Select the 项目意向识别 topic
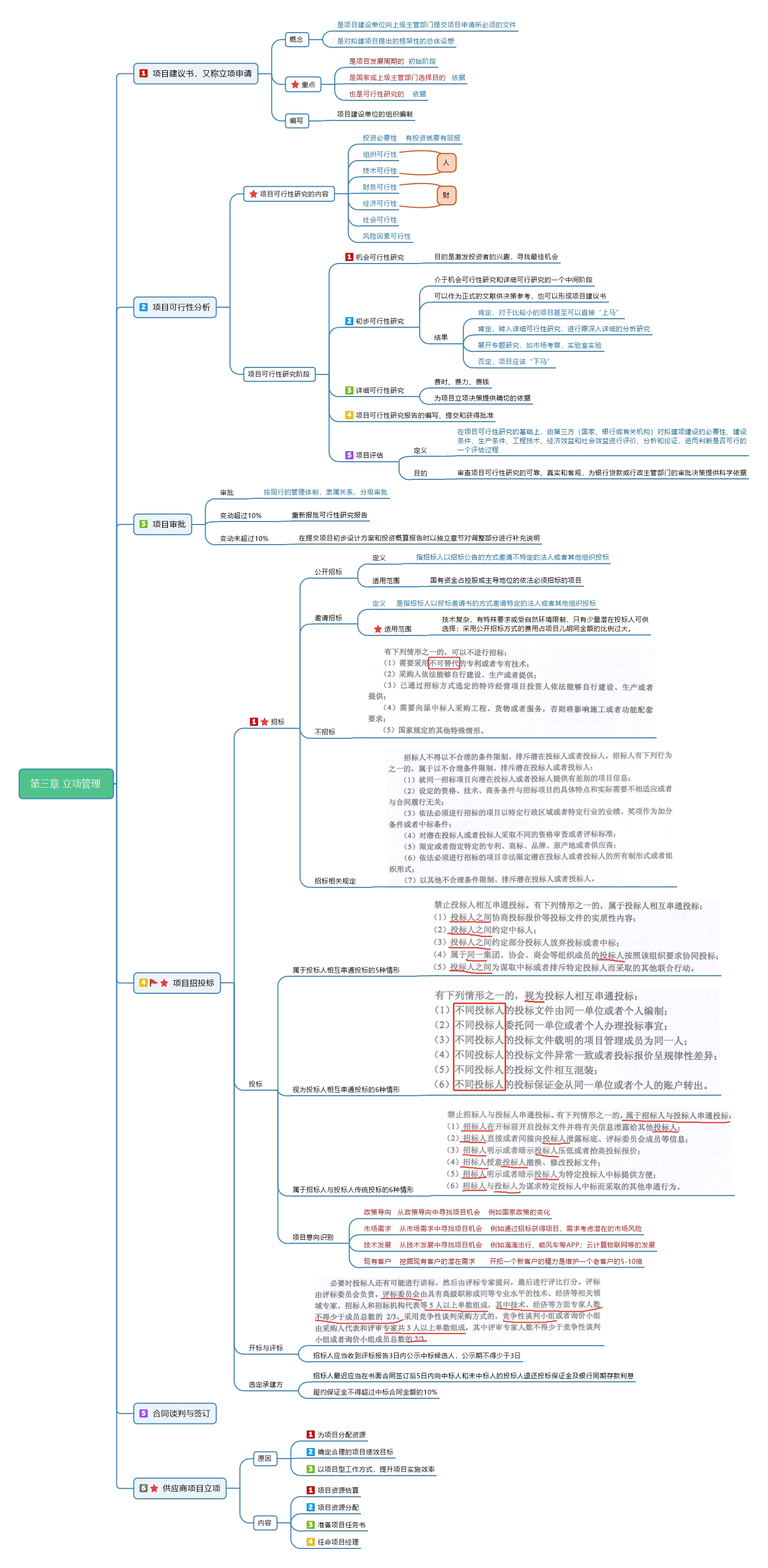Screen dimensions: 768x1568 pyautogui.click(x=312, y=1237)
